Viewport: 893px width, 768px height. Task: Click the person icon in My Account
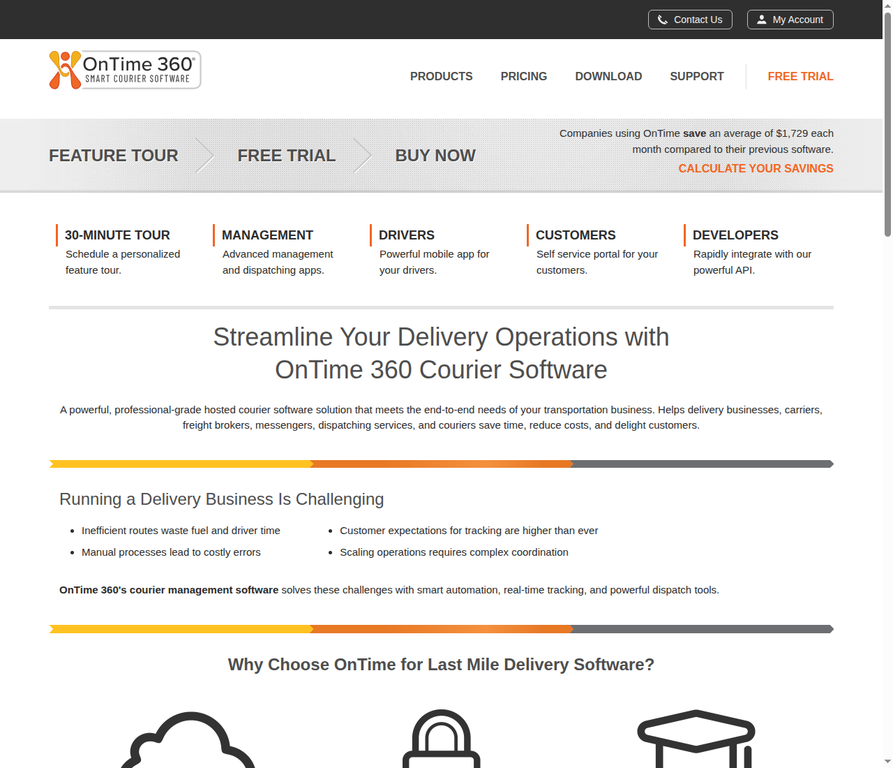[x=761, y=19]
